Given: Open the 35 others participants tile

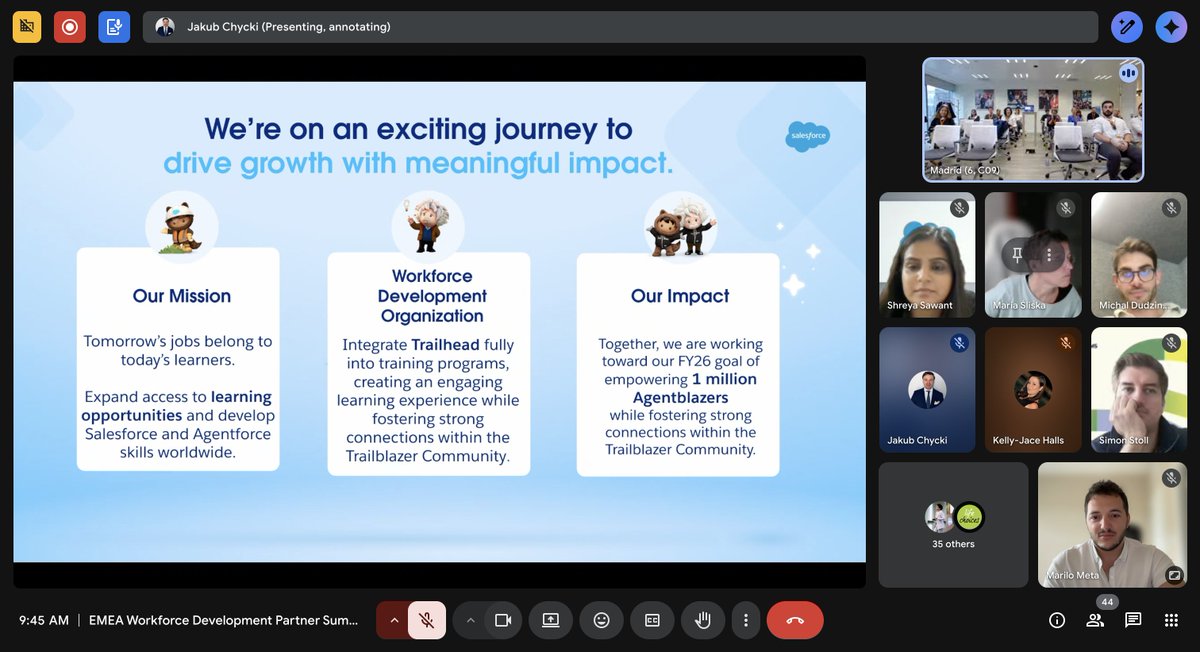Looking at the screenshot, I should [x=953, y=524].
